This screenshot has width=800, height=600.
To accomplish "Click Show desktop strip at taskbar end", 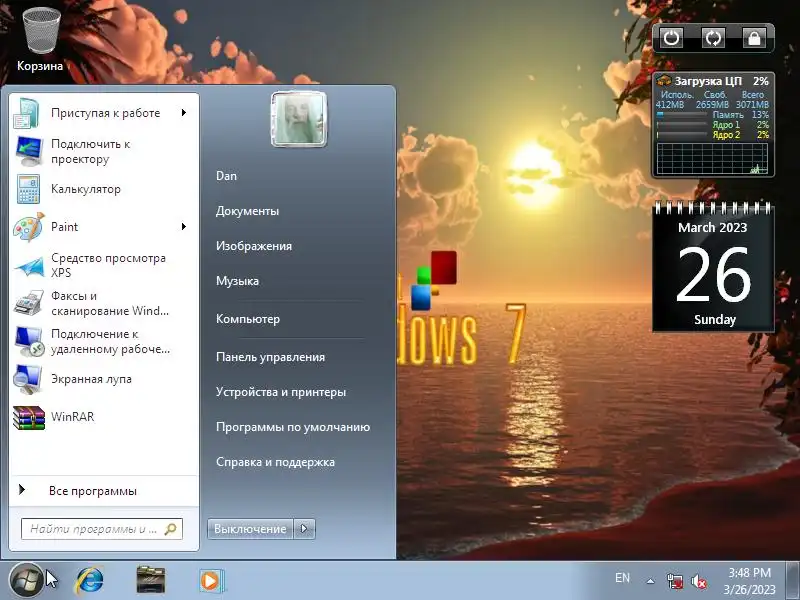I will (x=793, y=581).
